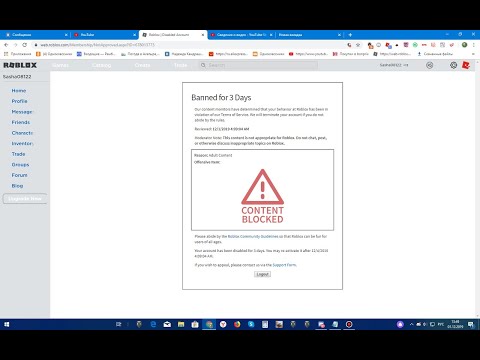
Task: Bookmark this page with the star icon
Action: click(358, 45)
